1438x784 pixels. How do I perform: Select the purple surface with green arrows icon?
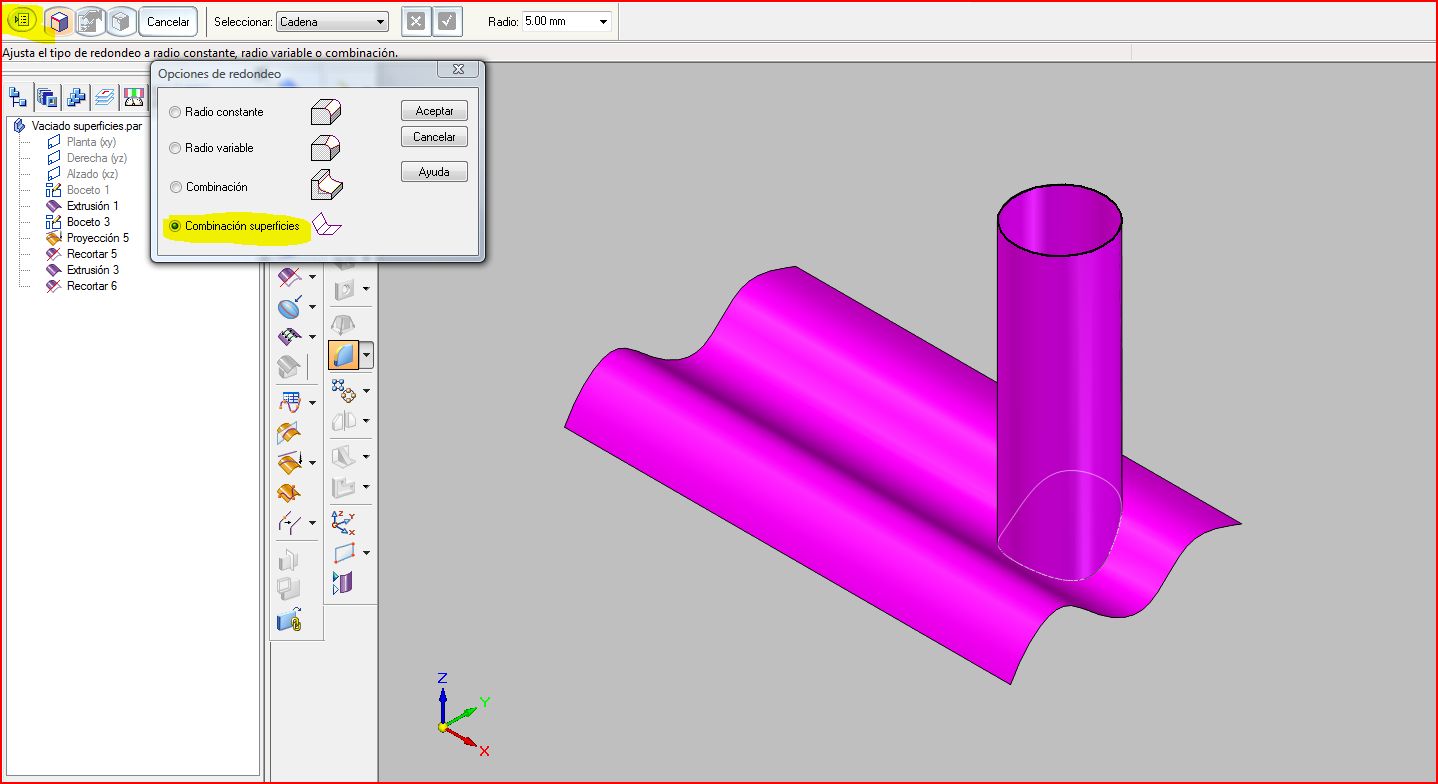pyautogui.click(x=288, y=336)
